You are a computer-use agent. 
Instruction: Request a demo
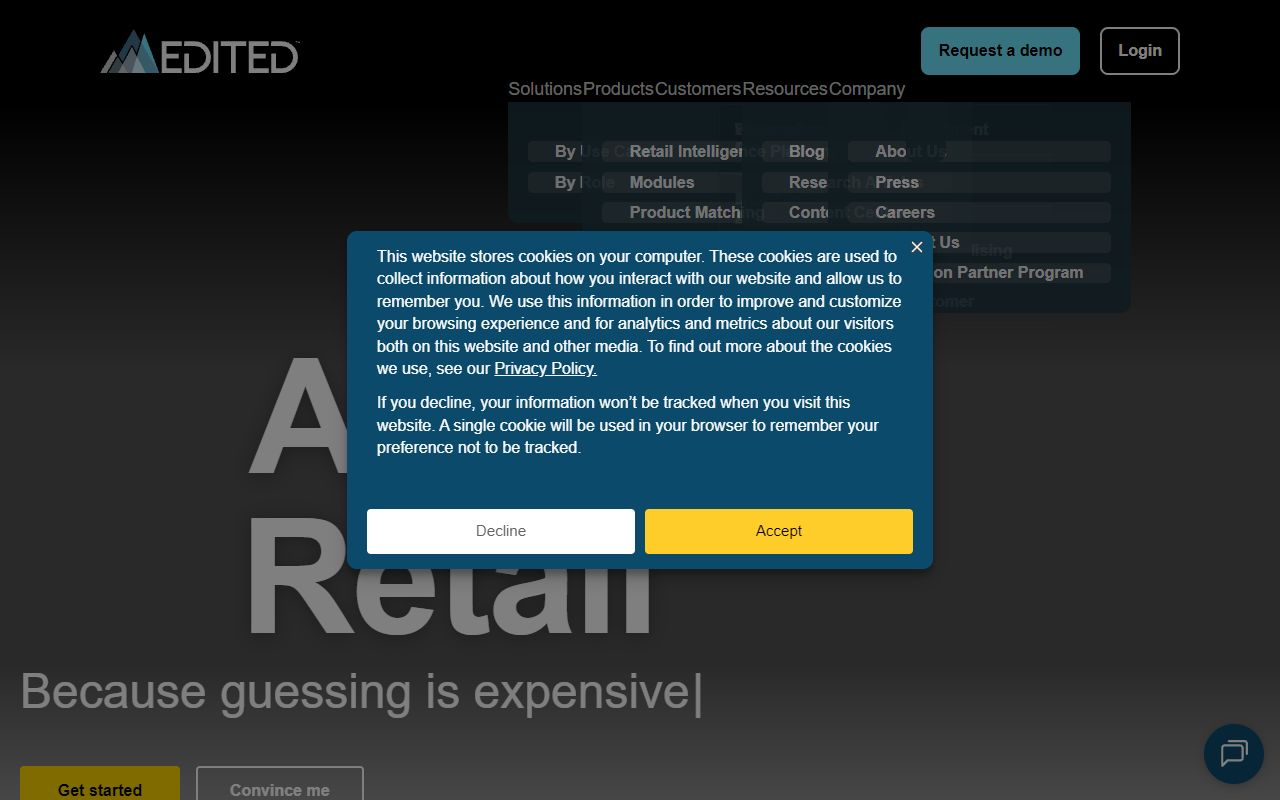[x=1000, y=50]
